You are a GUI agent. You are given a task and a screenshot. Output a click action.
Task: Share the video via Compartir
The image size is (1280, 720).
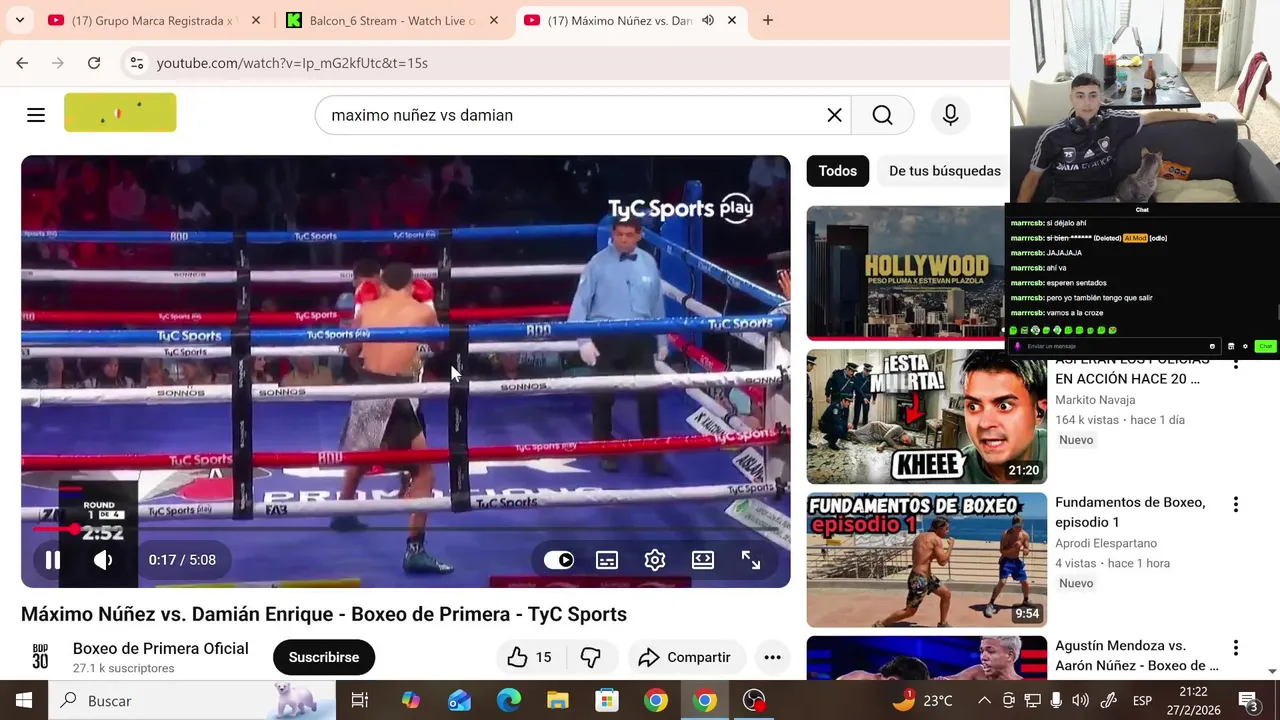tap(686, 657)
